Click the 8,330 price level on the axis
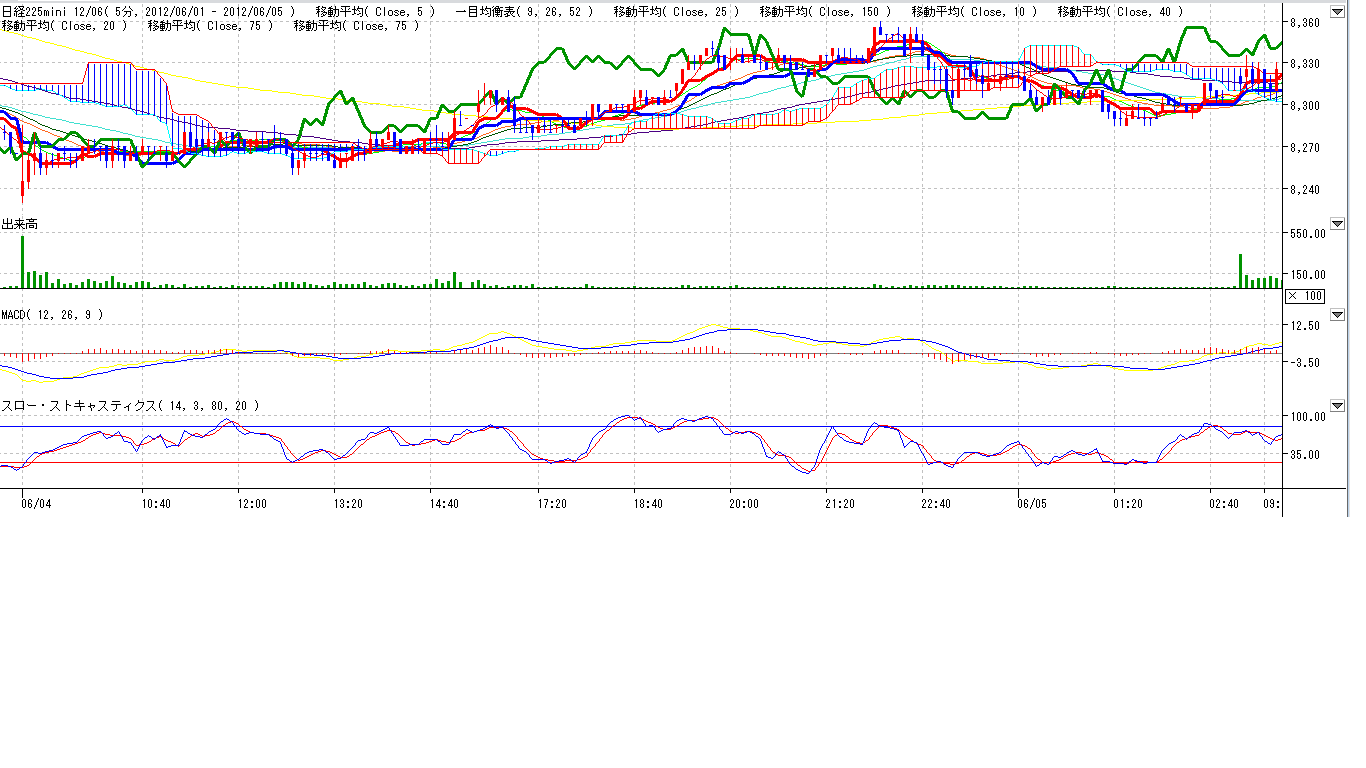This screenshot has width=1366, height=768. pyautogui.click(x=1304, y=64)
